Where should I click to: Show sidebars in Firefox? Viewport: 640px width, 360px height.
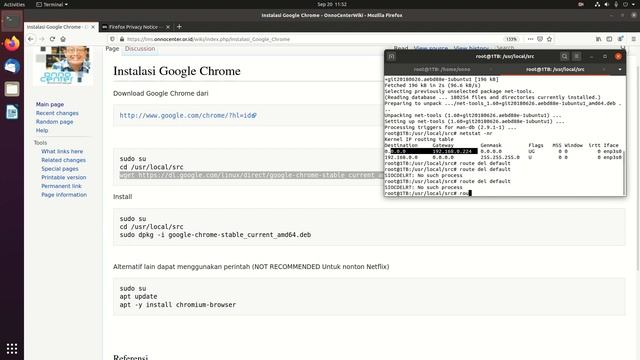click(609, 39)
